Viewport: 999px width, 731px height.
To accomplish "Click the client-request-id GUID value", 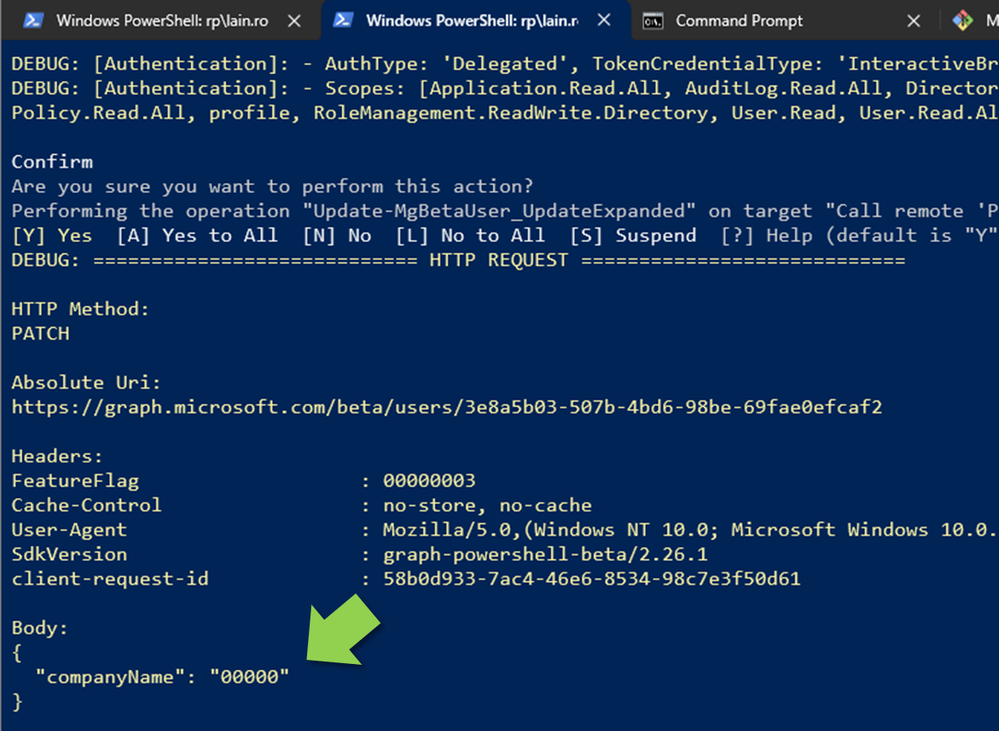I will click(x=591, y=579).
